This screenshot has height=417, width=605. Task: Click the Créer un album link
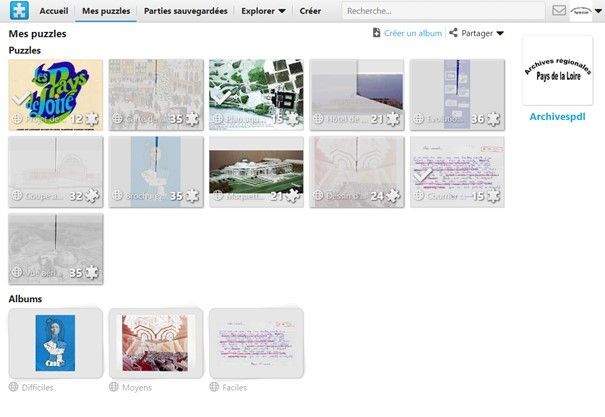(412, 33)
